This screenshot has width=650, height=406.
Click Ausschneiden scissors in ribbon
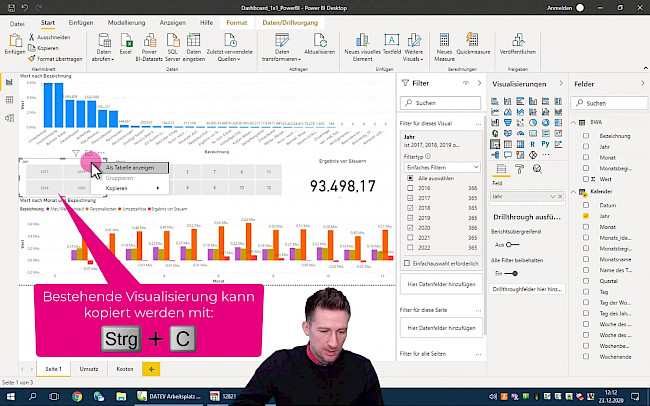click(x=50, y=37)
